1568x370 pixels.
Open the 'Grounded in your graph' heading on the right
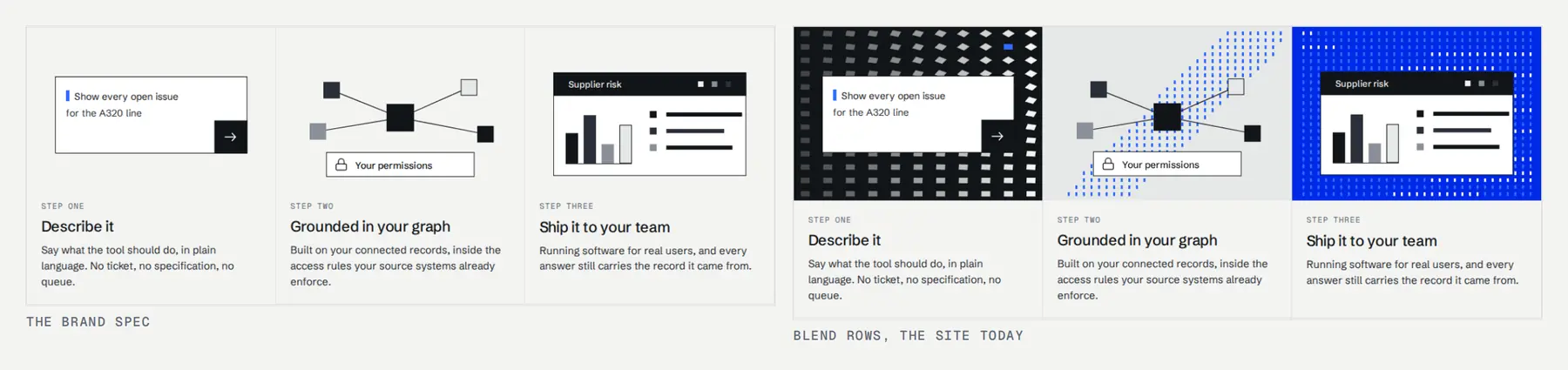(x=1137, y=240)
